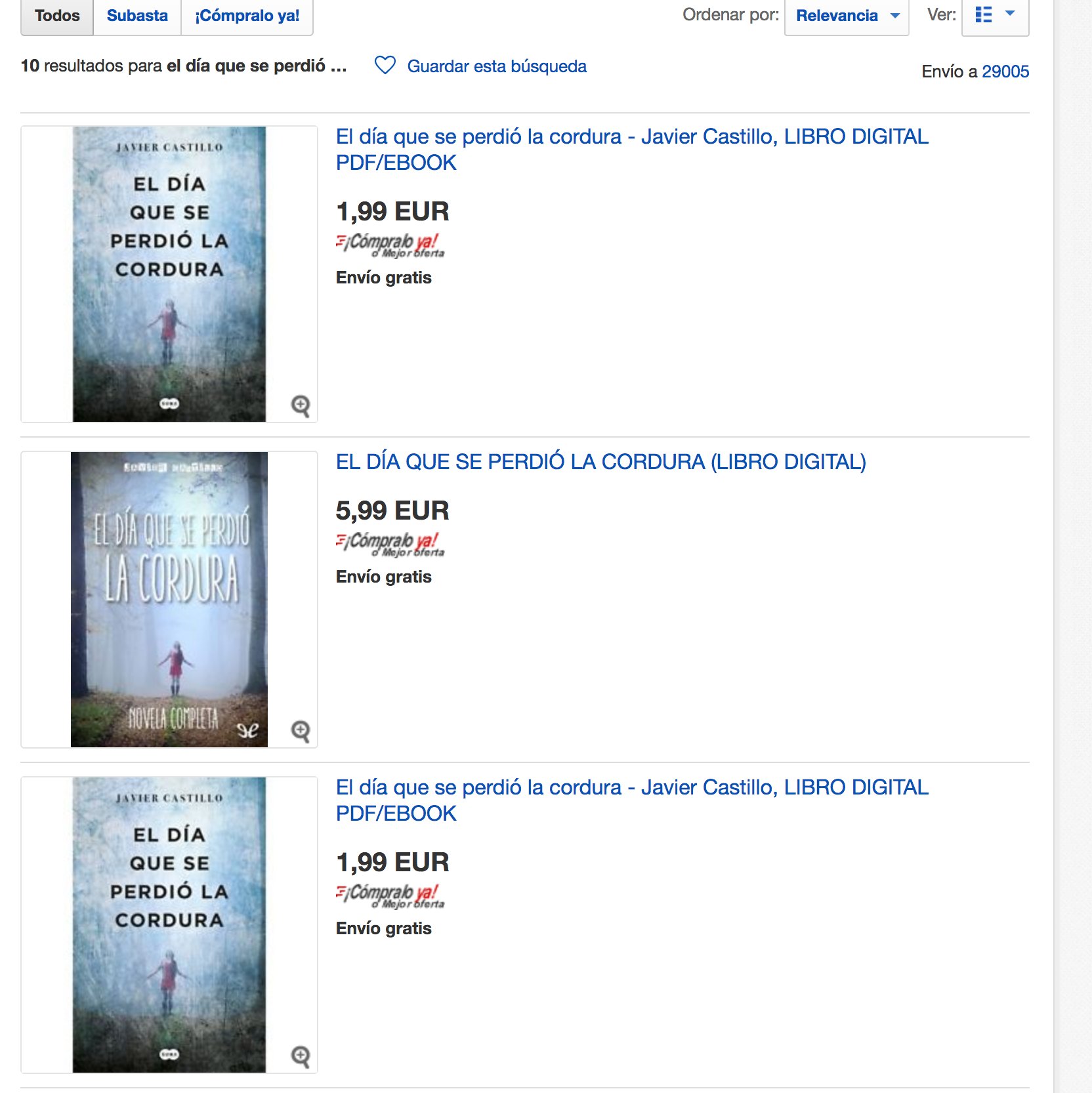This screenshot has height=1093, width=1092.
Task: Click ¡Cómpralo ya! logo on third listing
Action: [x=390, y=896]
